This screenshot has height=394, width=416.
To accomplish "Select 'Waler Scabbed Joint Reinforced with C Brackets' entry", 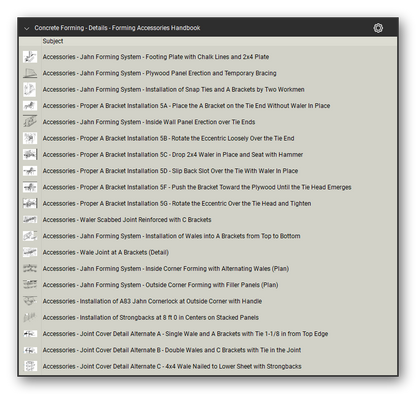I will (127, 220).
